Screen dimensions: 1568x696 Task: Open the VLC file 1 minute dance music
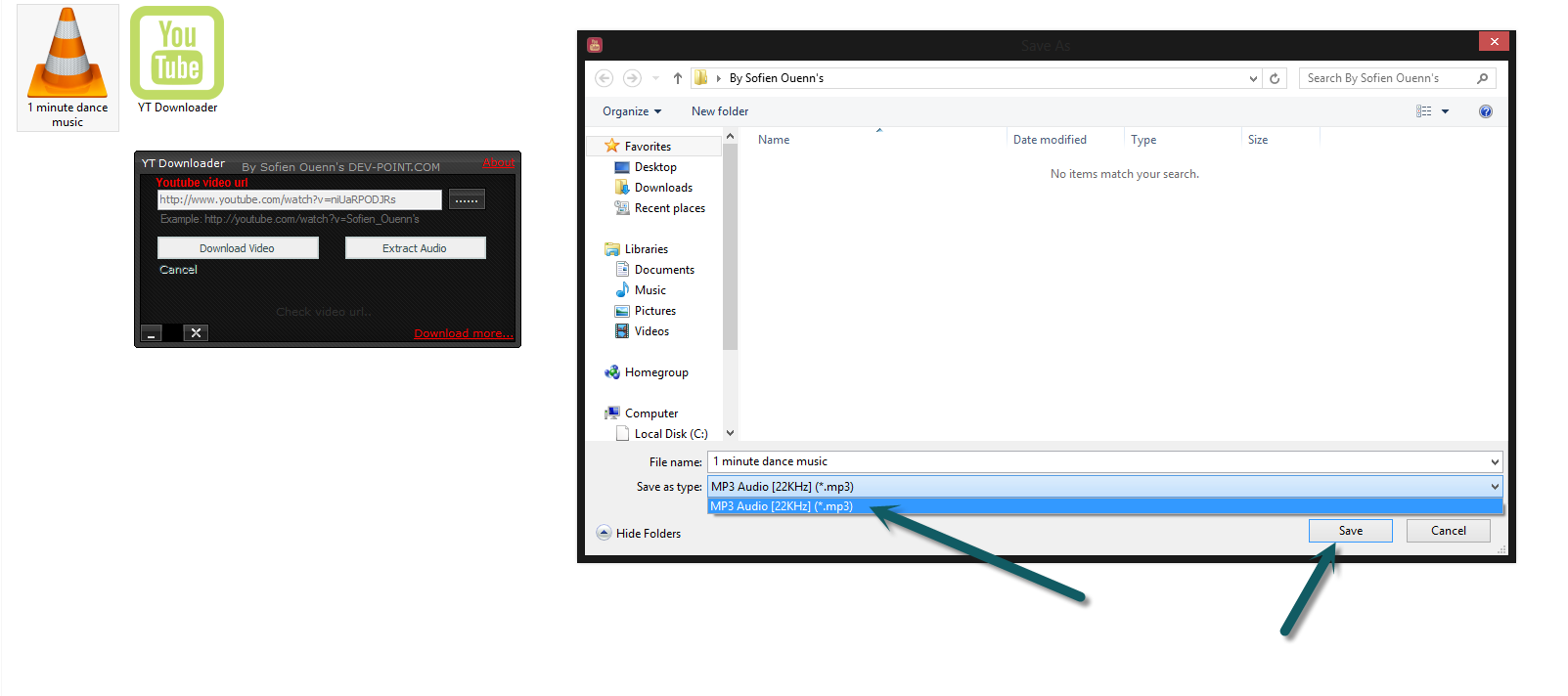pyautogui.click(x=67, y=67)
